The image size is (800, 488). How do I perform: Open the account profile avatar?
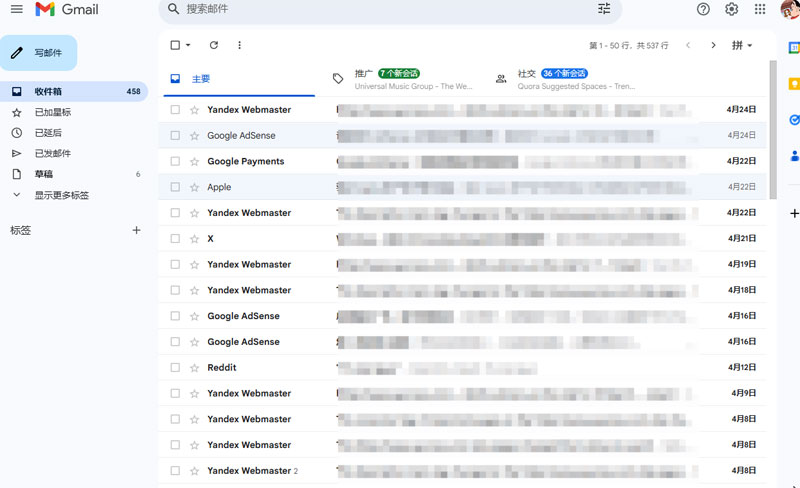pos(790,9)
